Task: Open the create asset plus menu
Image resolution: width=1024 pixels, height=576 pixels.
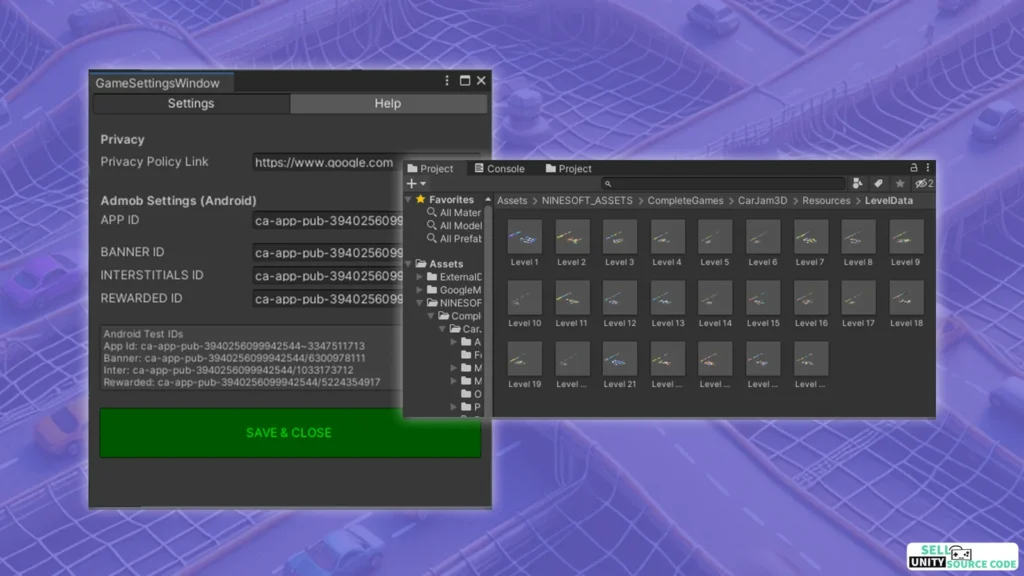Action: click(412, 184)
